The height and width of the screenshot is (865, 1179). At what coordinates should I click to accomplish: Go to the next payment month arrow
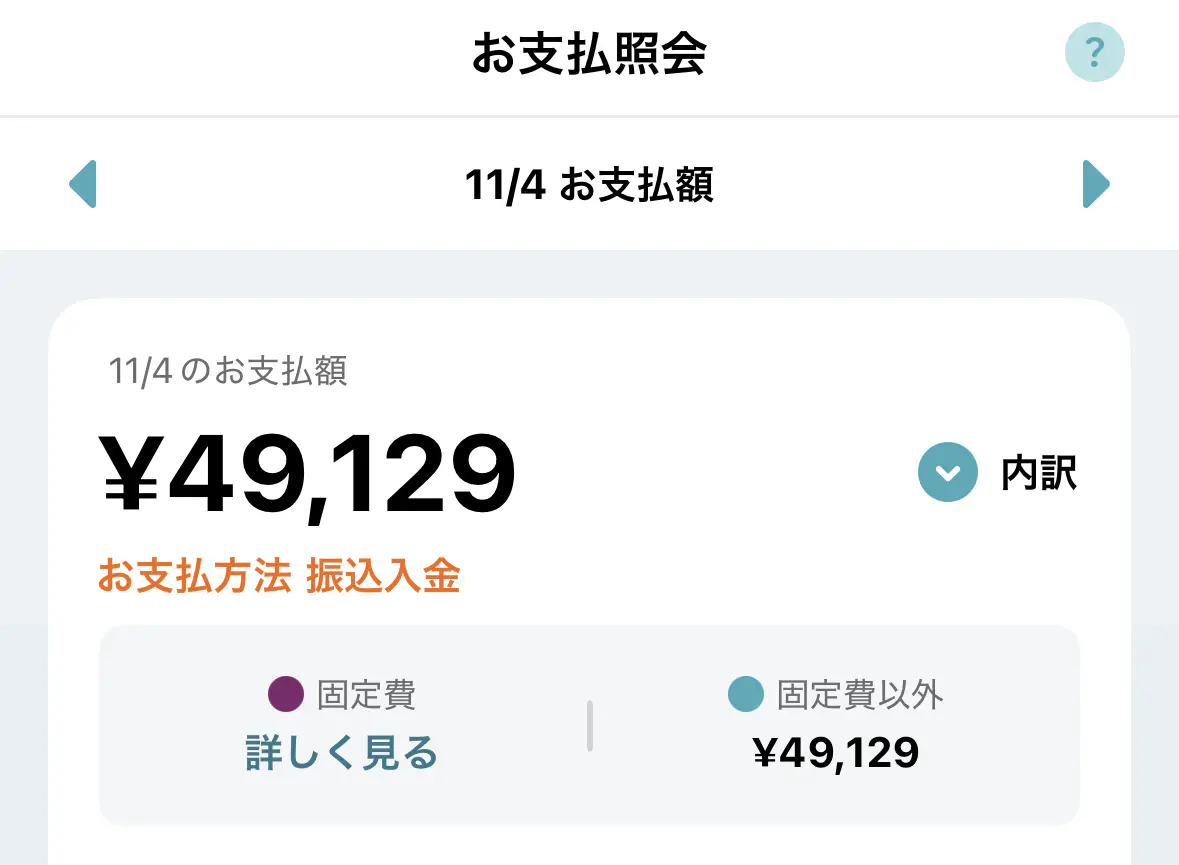pos(1096,184)
